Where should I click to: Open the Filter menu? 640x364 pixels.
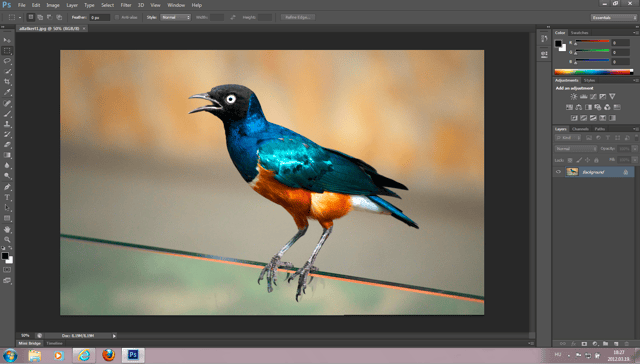pyautogui.click(x=126, y=5)
